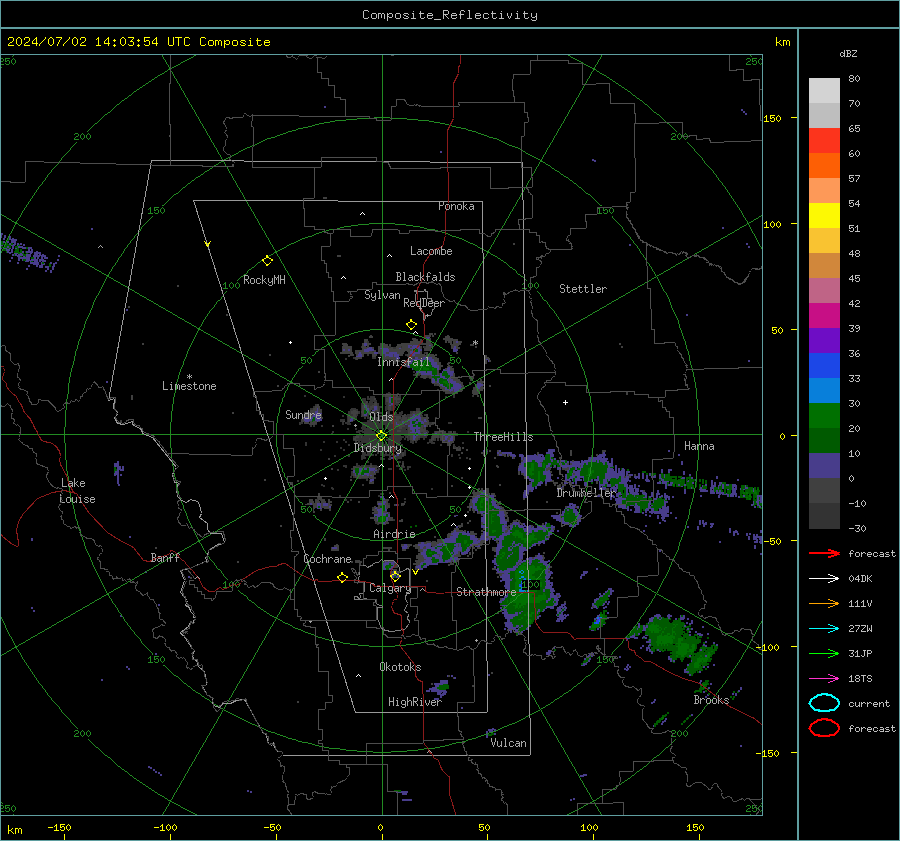Click the green 31JP arrow in legend
Viewport: 900px width, 841px height.
pos(824,653)
